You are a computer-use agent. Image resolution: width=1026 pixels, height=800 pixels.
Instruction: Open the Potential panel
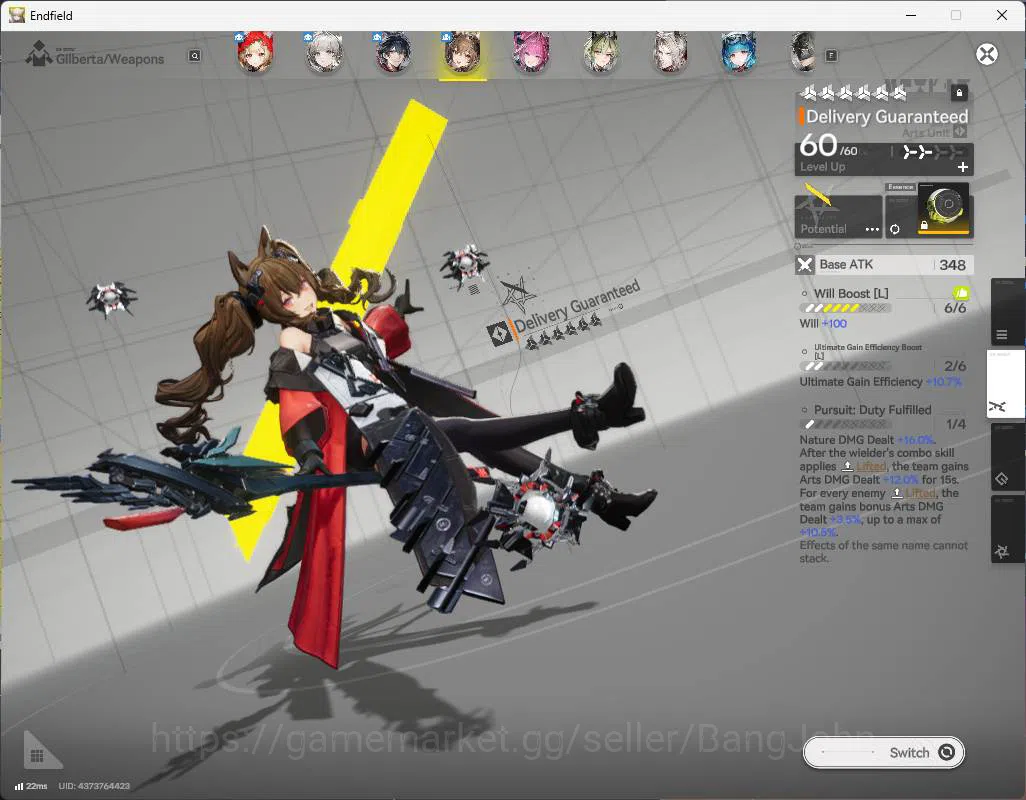[x=838, y=216]
